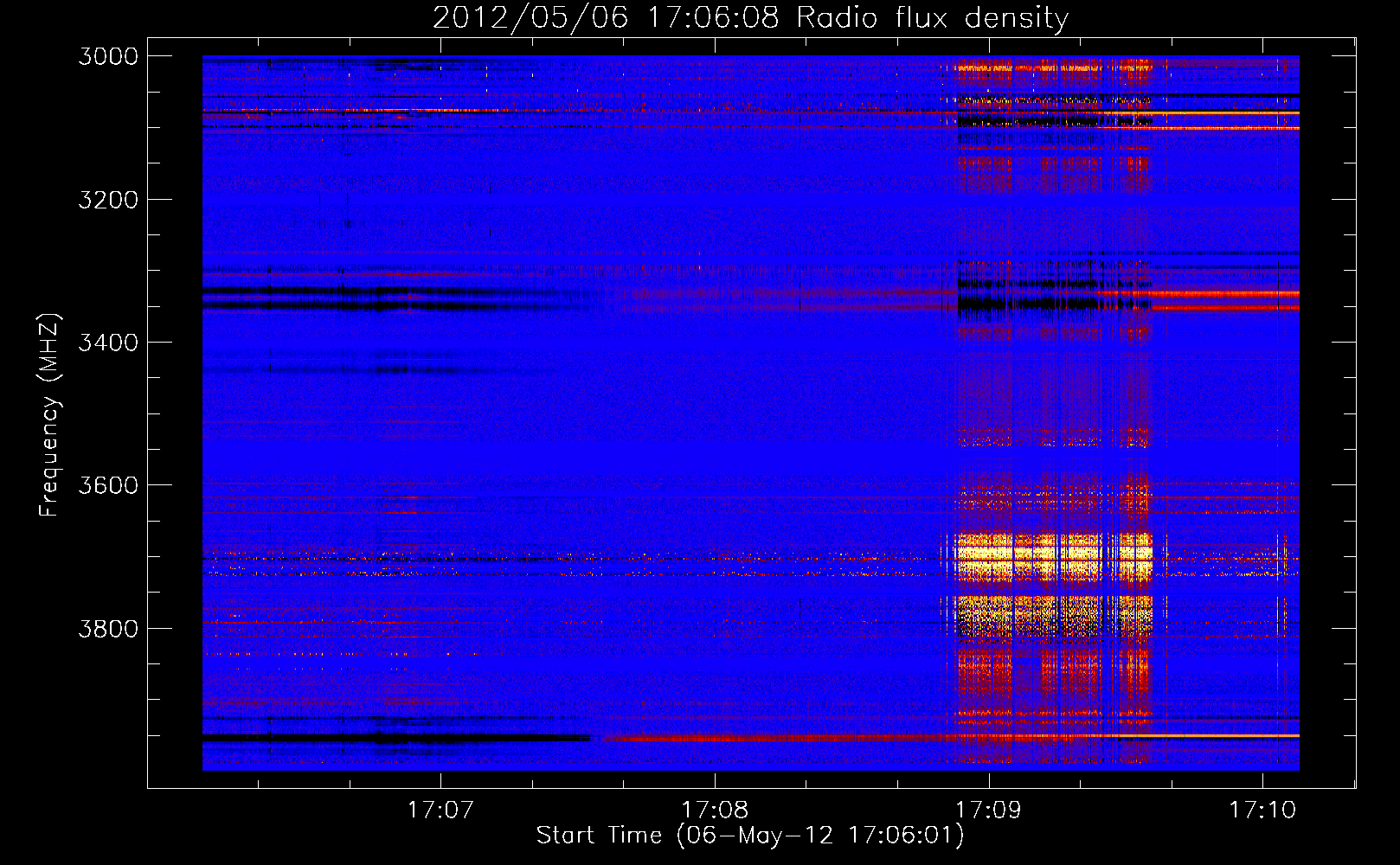
Task: Click the 3800 frequency tick label
Action: pos(108,629)
